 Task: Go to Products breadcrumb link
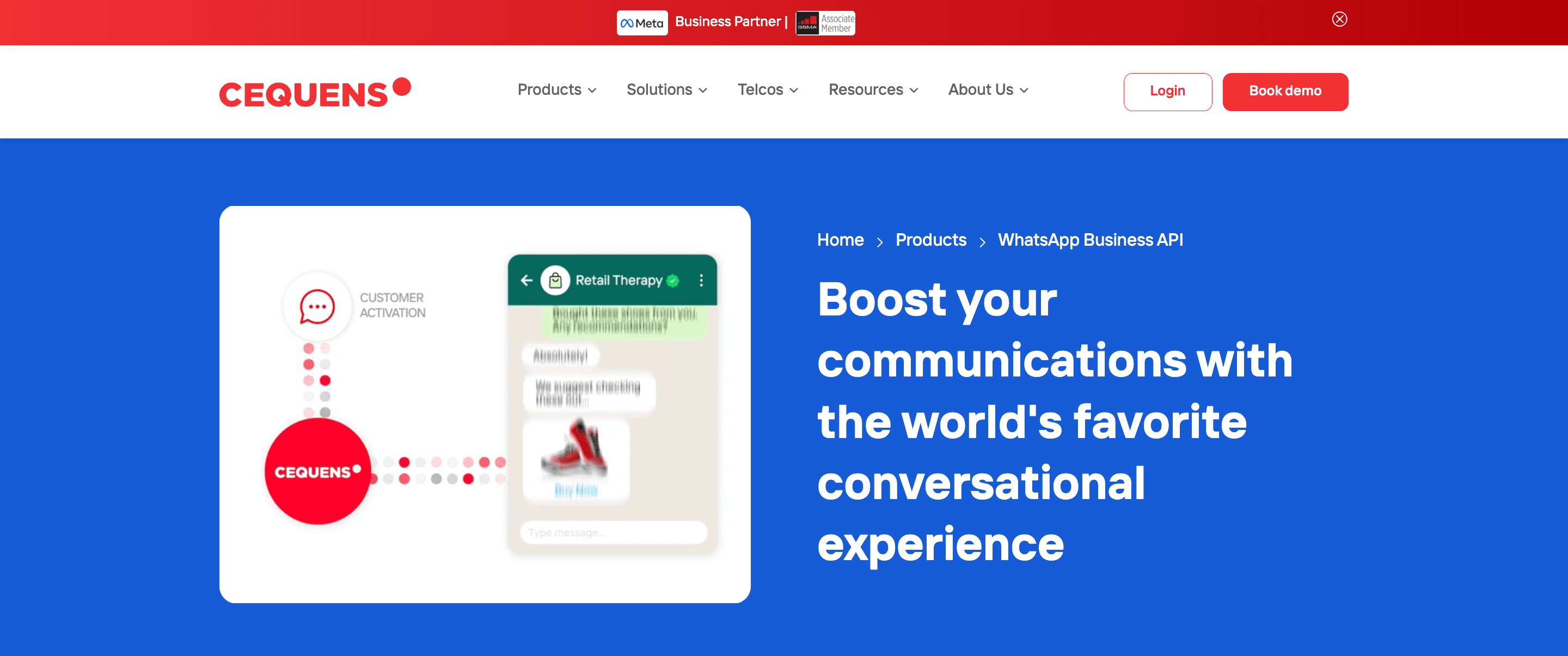point(930,240)
